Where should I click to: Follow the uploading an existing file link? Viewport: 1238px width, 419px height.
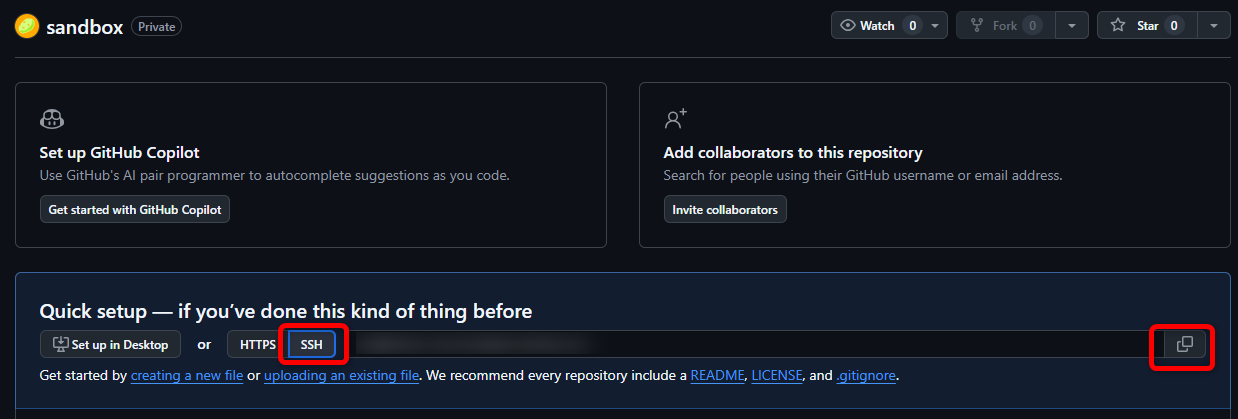(x=339, y=376)
